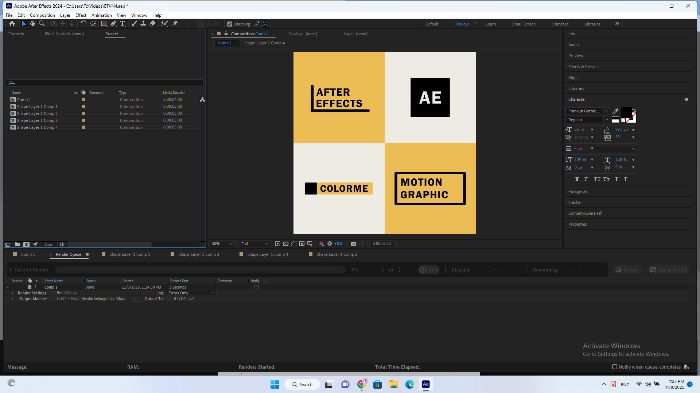The width and height of the screenshot is (700, 393).
Task: Toggle subscript text style
Action: click(x=626, y=179)
